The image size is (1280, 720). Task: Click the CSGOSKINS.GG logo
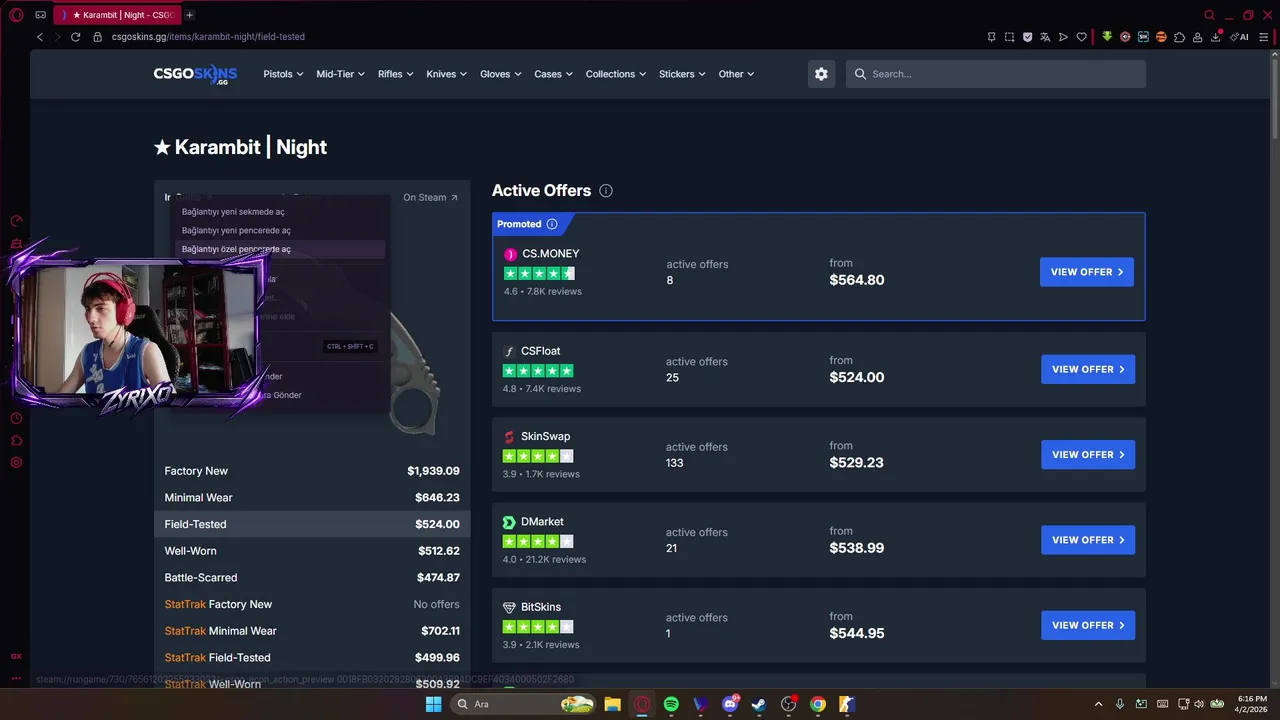[x=195, y=74]
